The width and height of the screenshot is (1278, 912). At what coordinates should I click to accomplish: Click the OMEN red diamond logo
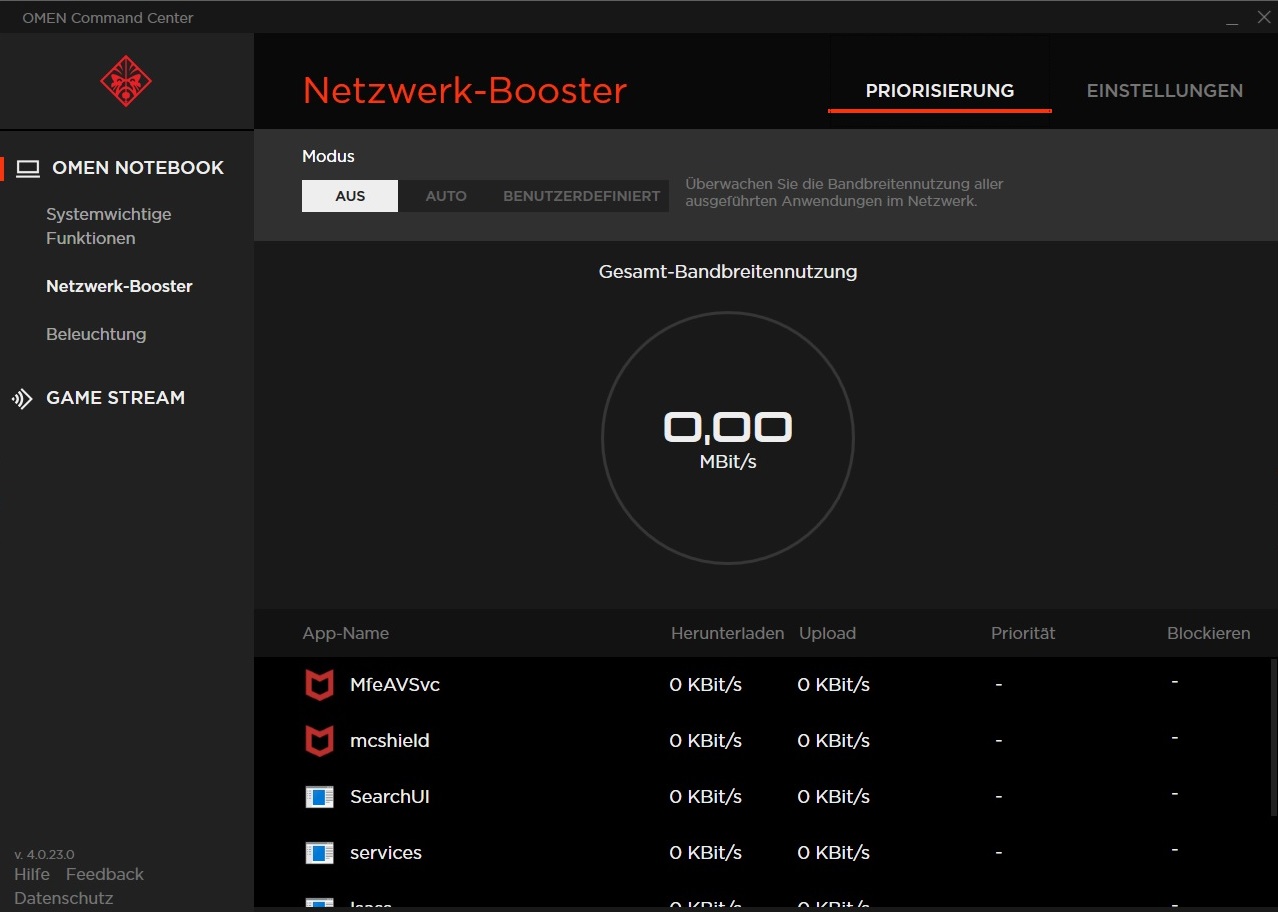point(126,81)
